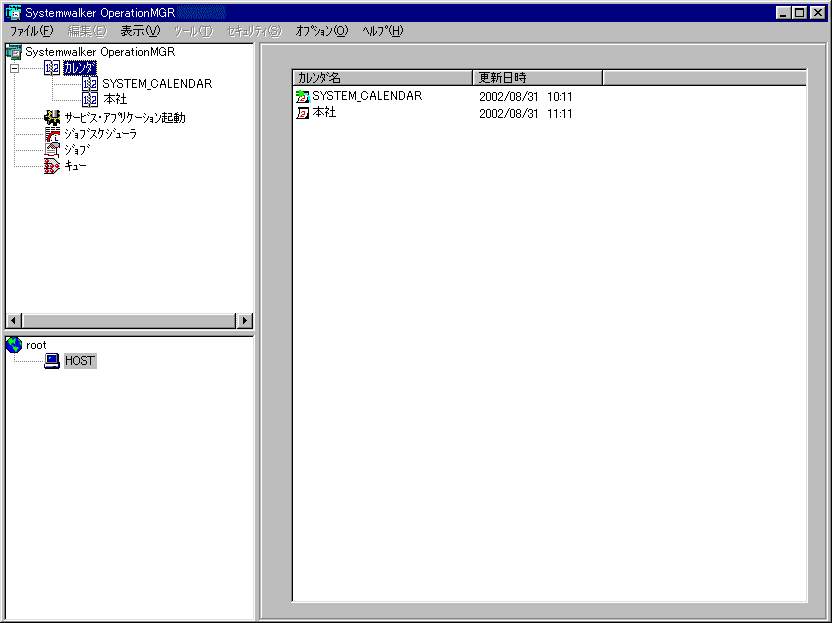Sort by the カレンダ名 column header
This screenshot has width=832, height=623.
pyautogui.click(x=382, y=77)
